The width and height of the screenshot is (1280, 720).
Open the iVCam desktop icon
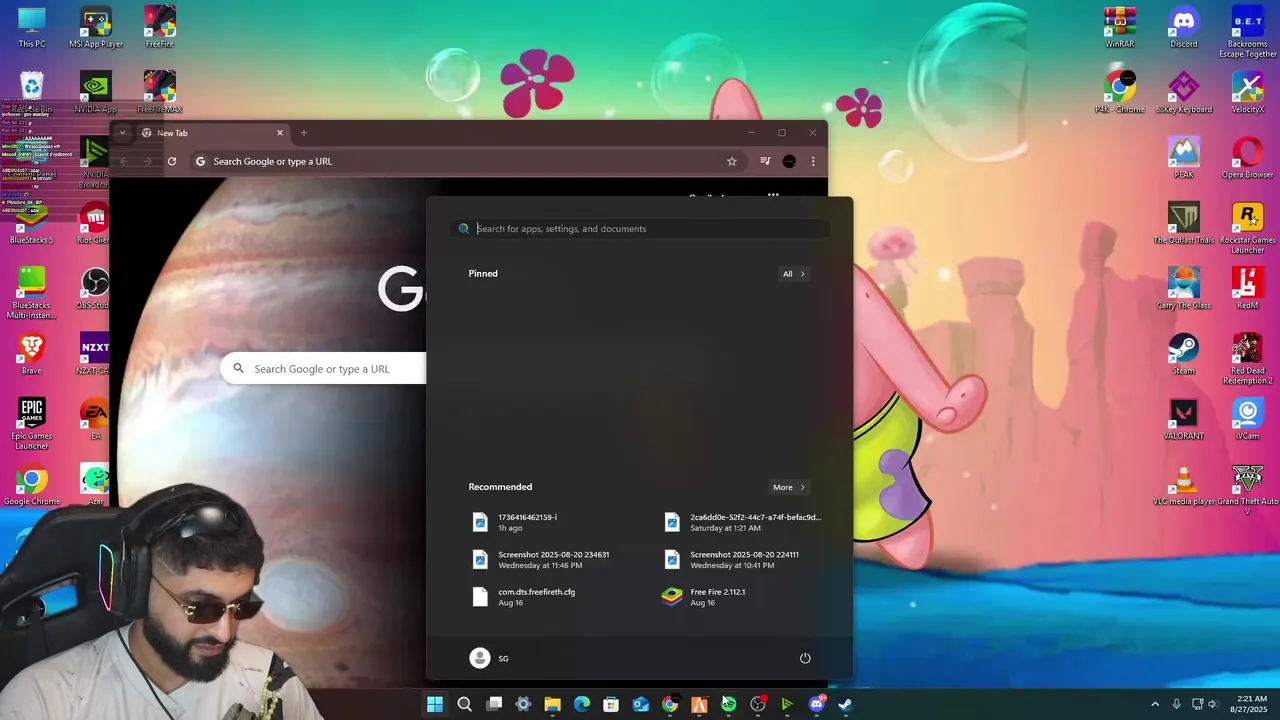(1248, 419)
